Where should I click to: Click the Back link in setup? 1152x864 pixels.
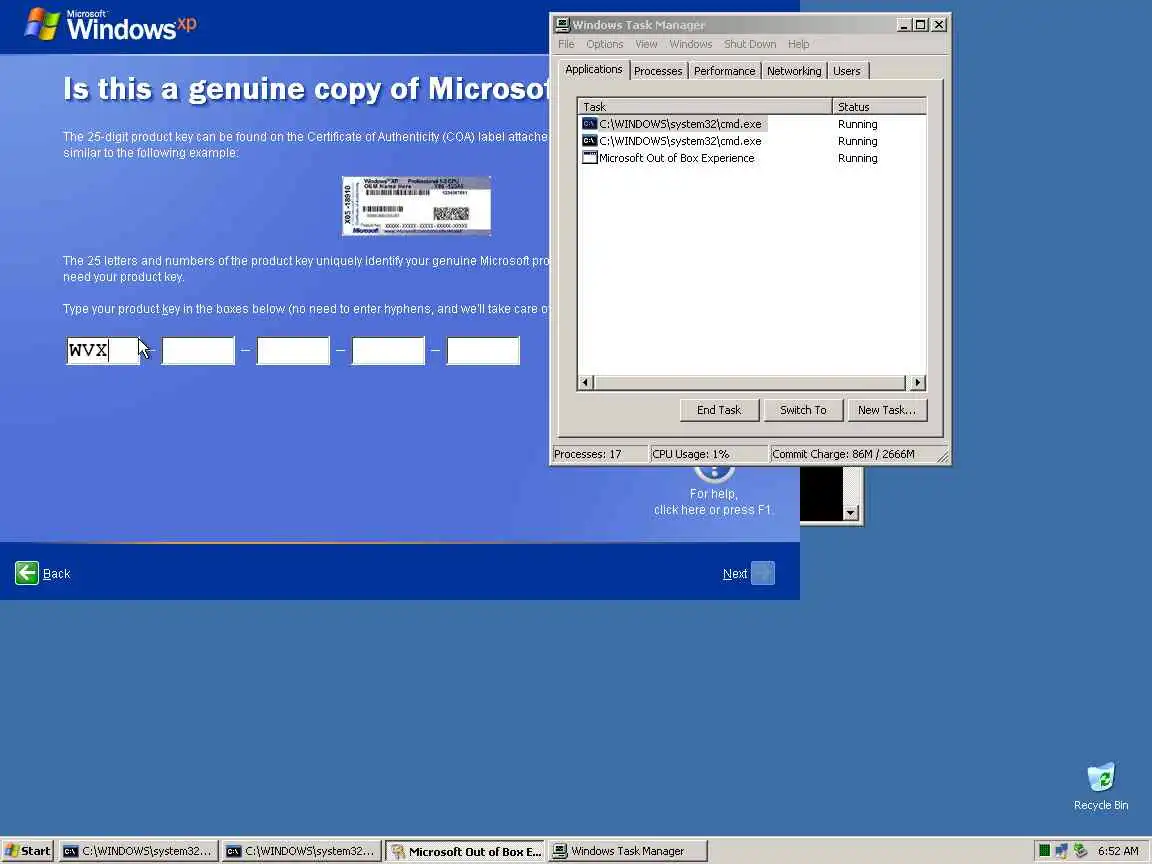click(x=57, y=574)
